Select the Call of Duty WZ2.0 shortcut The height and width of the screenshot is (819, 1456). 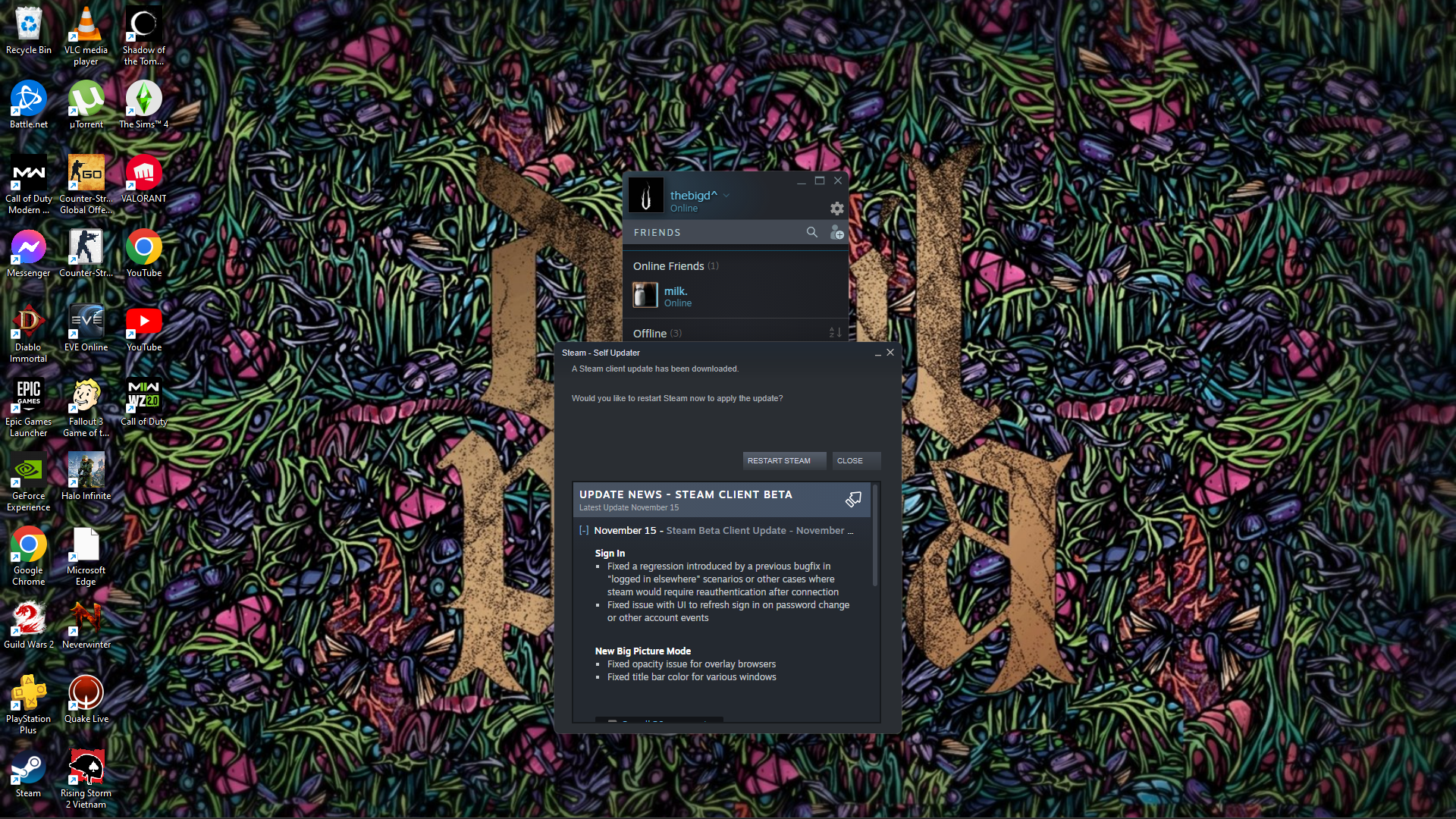click(143, 402)
